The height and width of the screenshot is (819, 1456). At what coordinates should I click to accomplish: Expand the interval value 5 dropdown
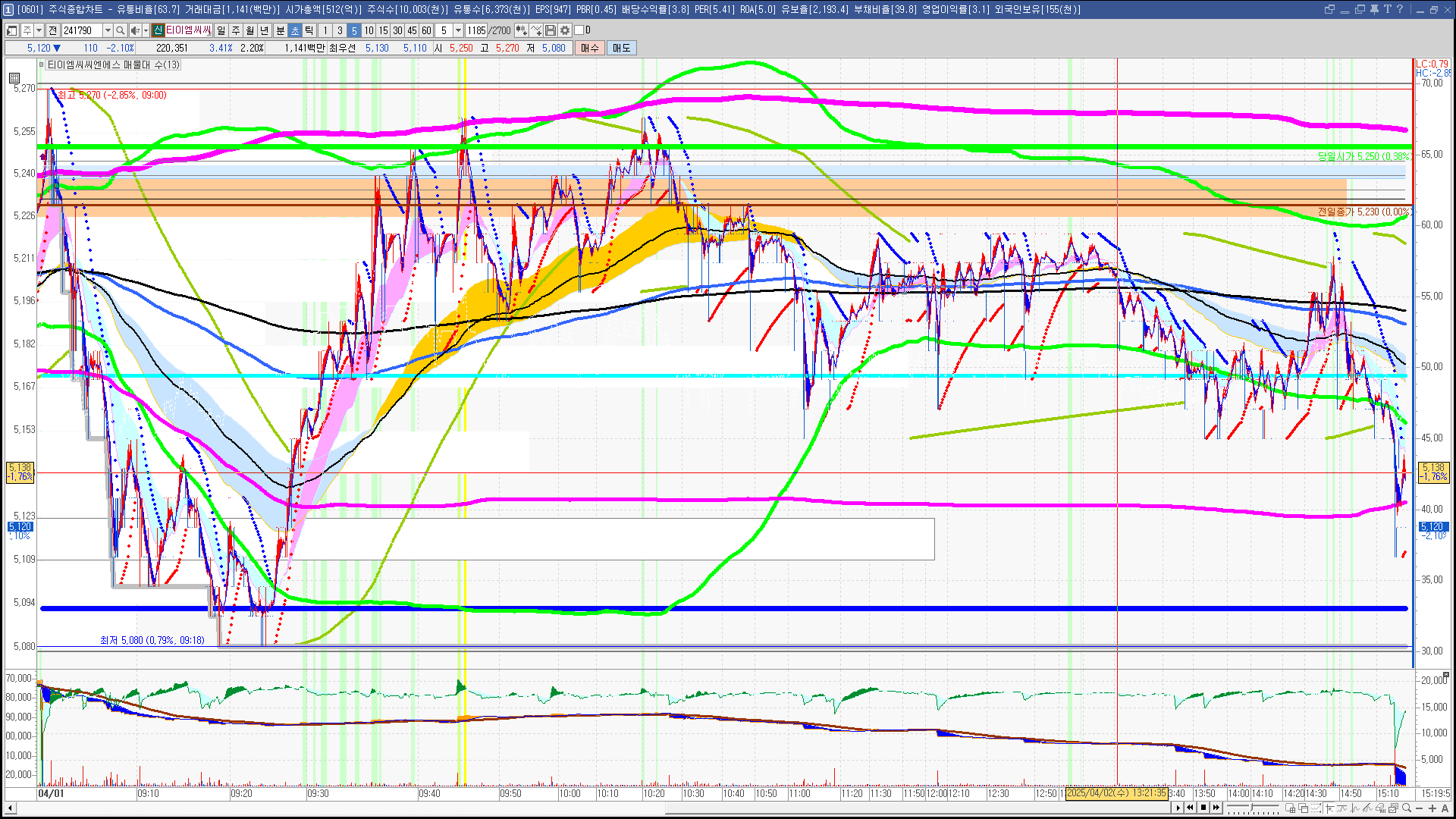click(458, 30)
